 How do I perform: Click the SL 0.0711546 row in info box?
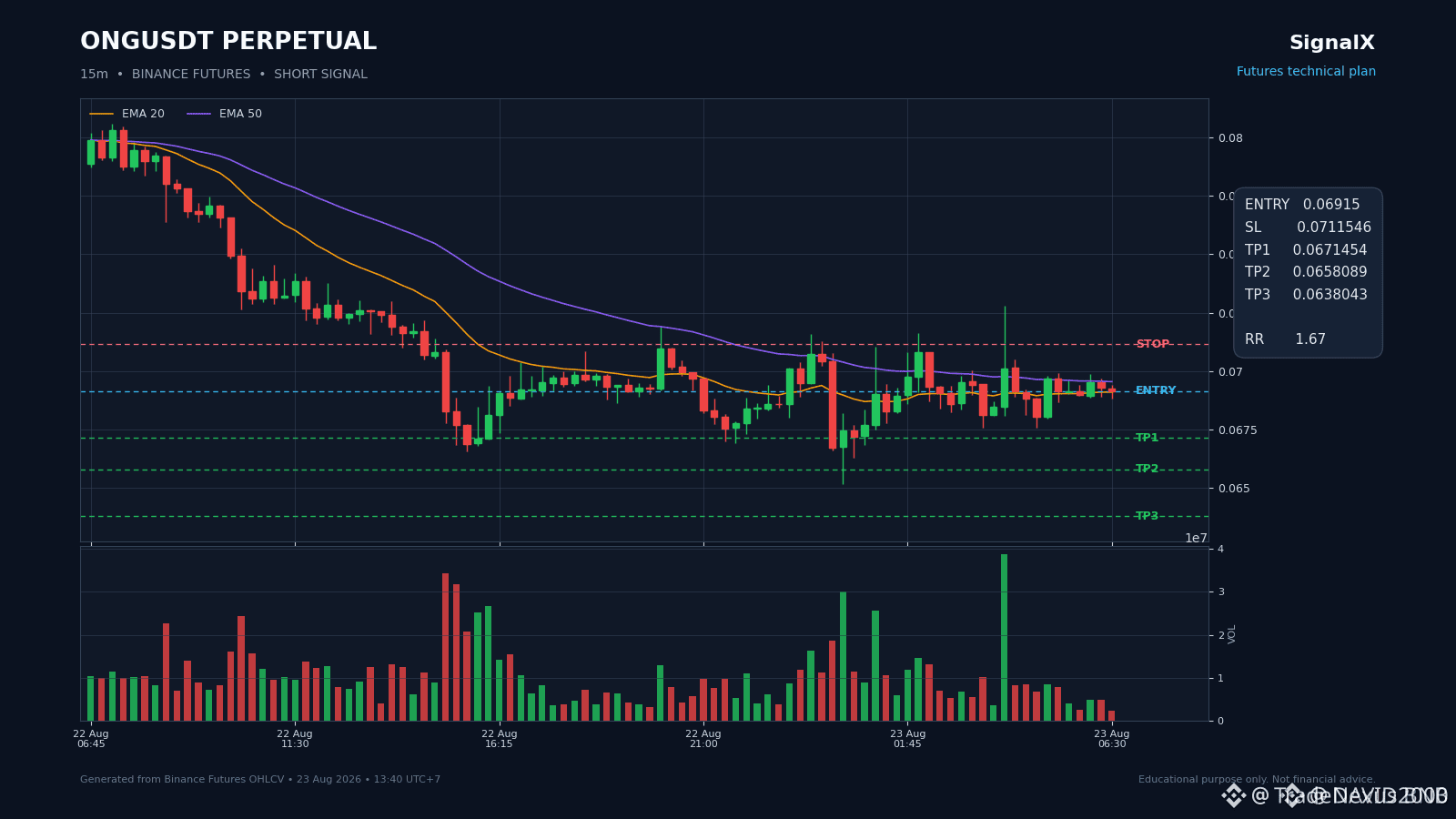pyautogui.click(x=1308, y=227)
